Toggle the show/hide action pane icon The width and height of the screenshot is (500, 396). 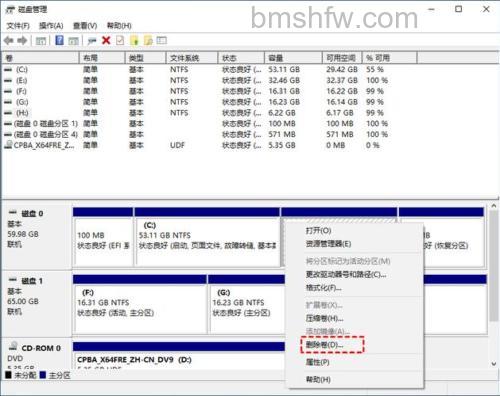point(73,41)
